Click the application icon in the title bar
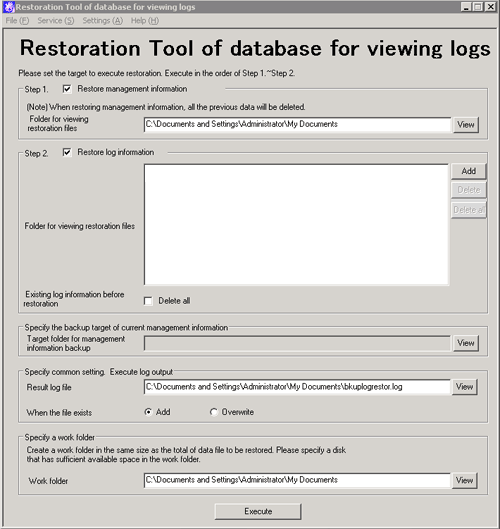 click(x=9, y=7)
